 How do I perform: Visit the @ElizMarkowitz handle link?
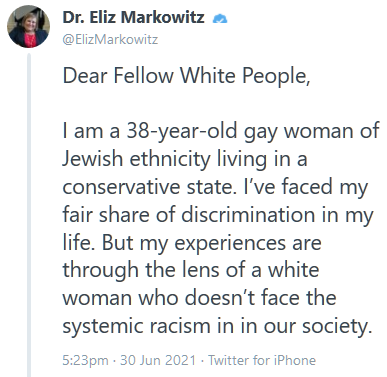point(110,40)
